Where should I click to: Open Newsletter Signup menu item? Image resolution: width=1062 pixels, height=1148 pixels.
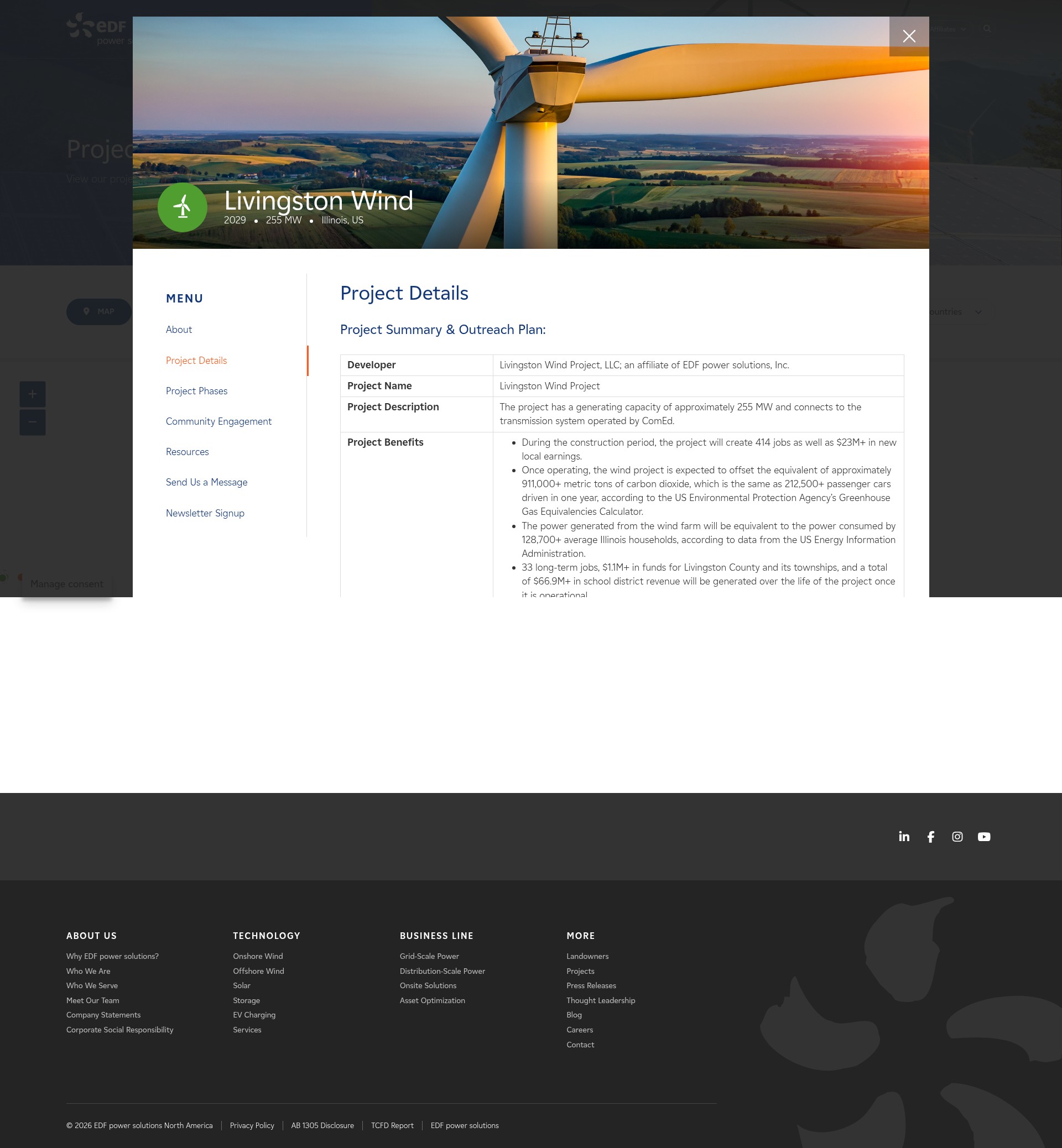coord(205,513)
